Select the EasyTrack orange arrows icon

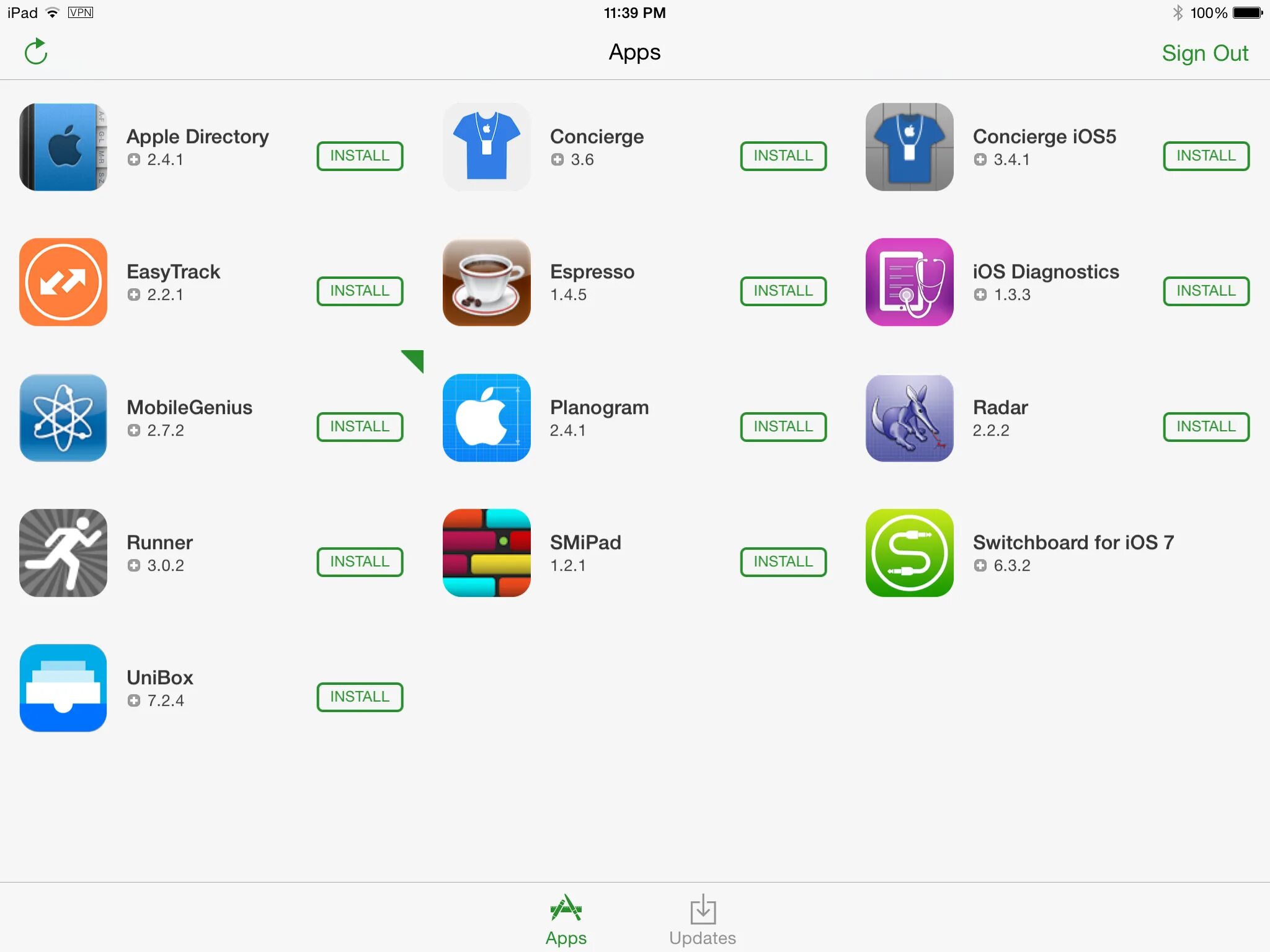tap(63, 282)
